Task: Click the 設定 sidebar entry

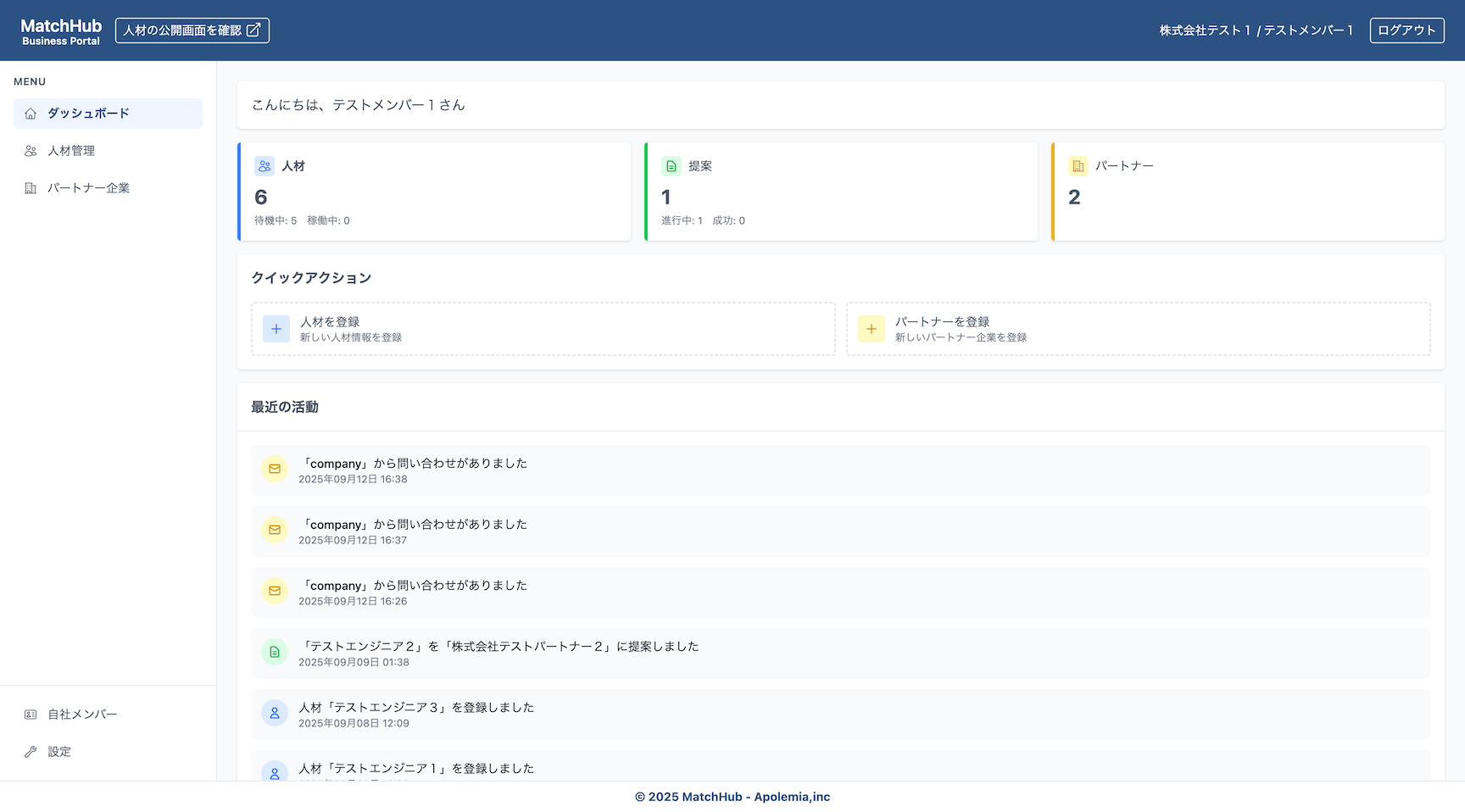Action: click(58, 751)
